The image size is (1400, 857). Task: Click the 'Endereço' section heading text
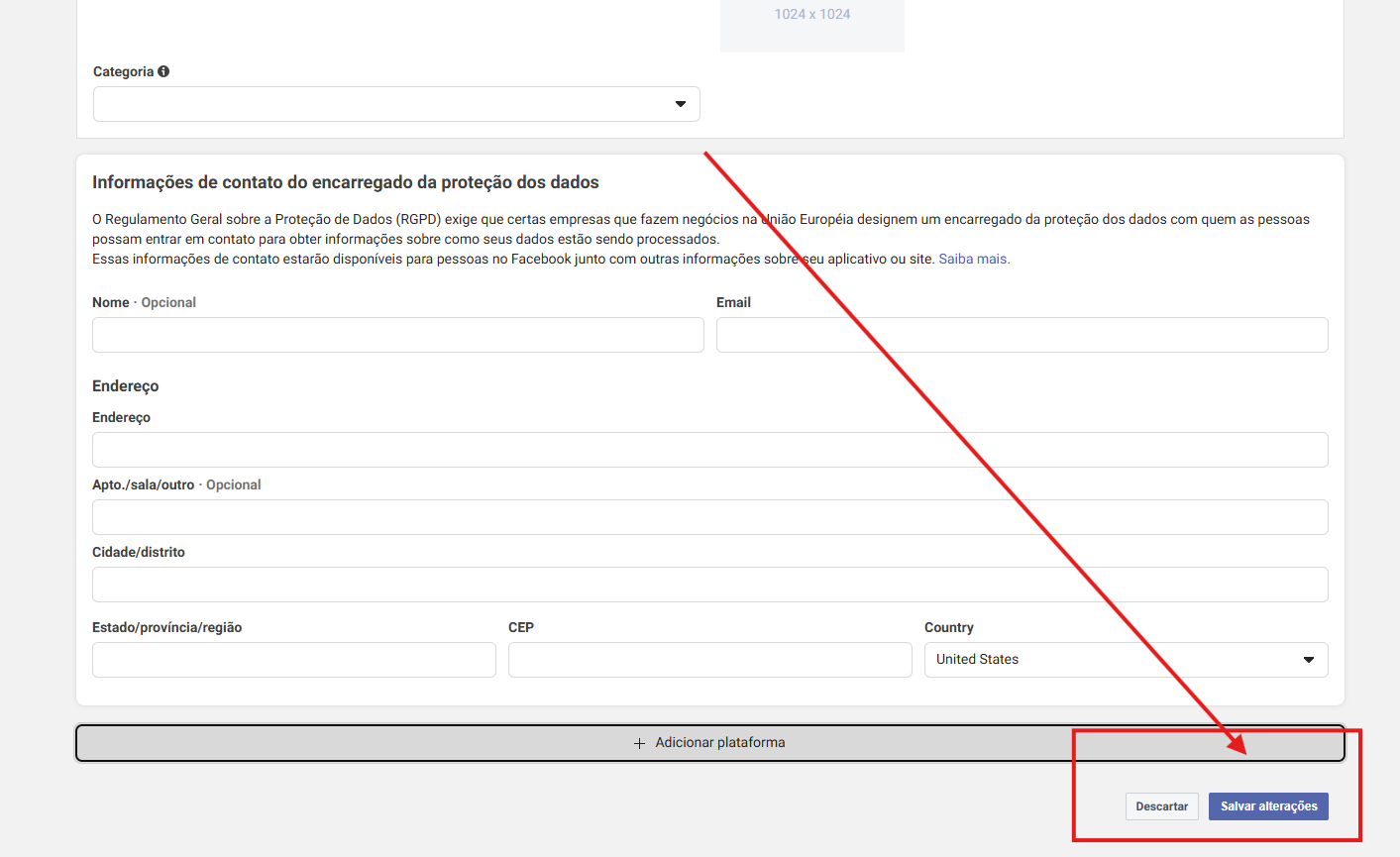pos(126,386)
